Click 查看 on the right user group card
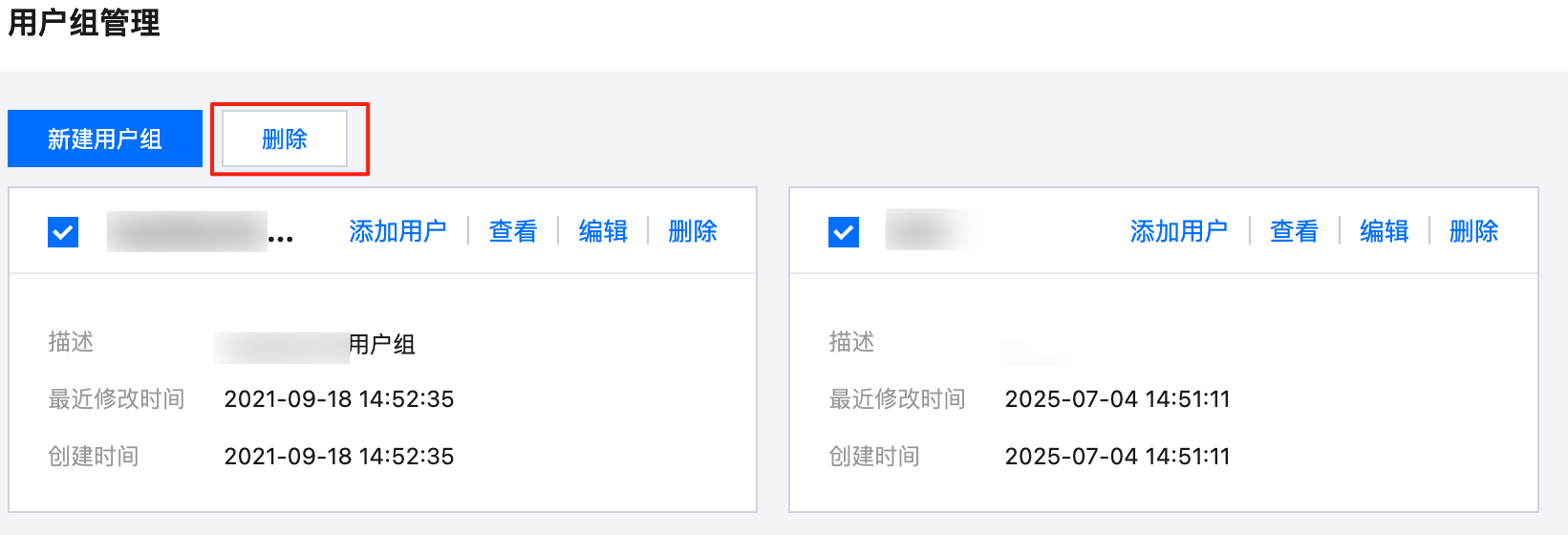The width and height of the screenshot is (1568, 535). click(1294, 231)
